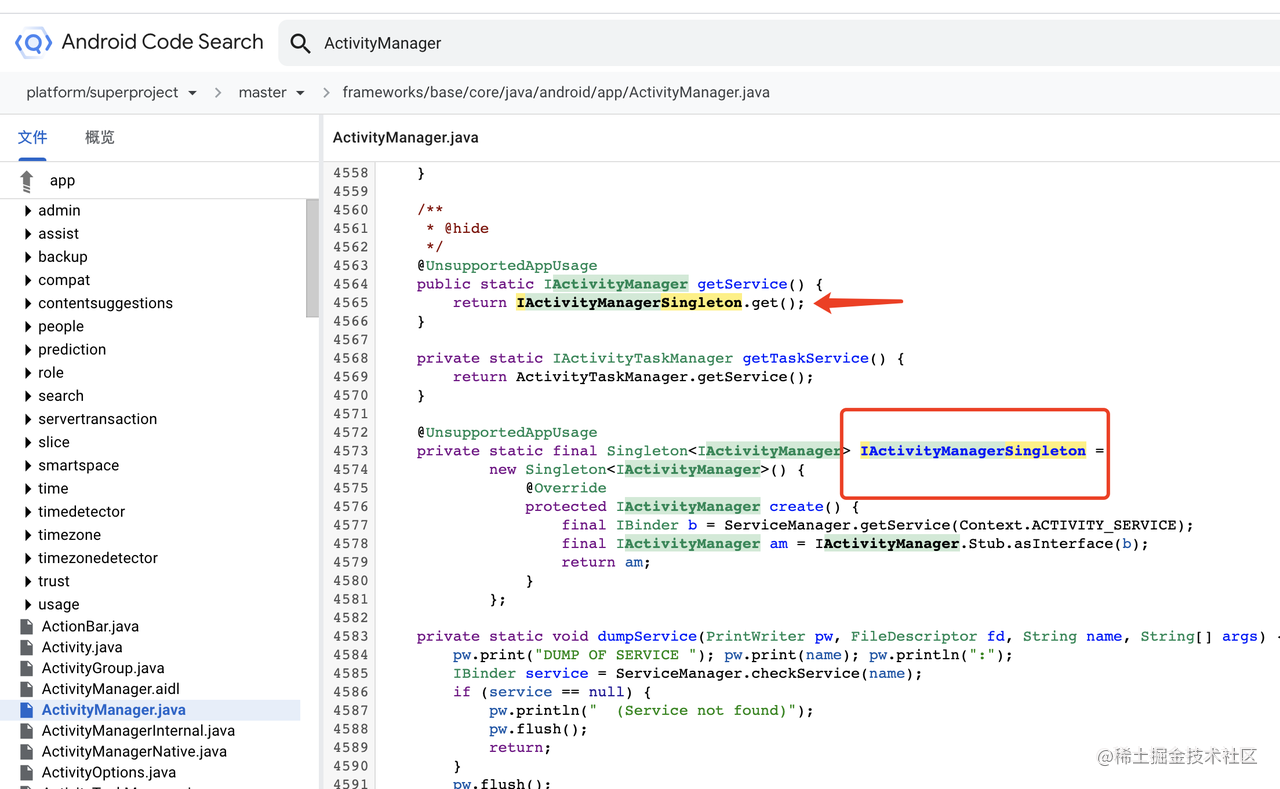Open ActionBar.java from the file tree
1280x789 pixels.
click(x=90, y=626)
